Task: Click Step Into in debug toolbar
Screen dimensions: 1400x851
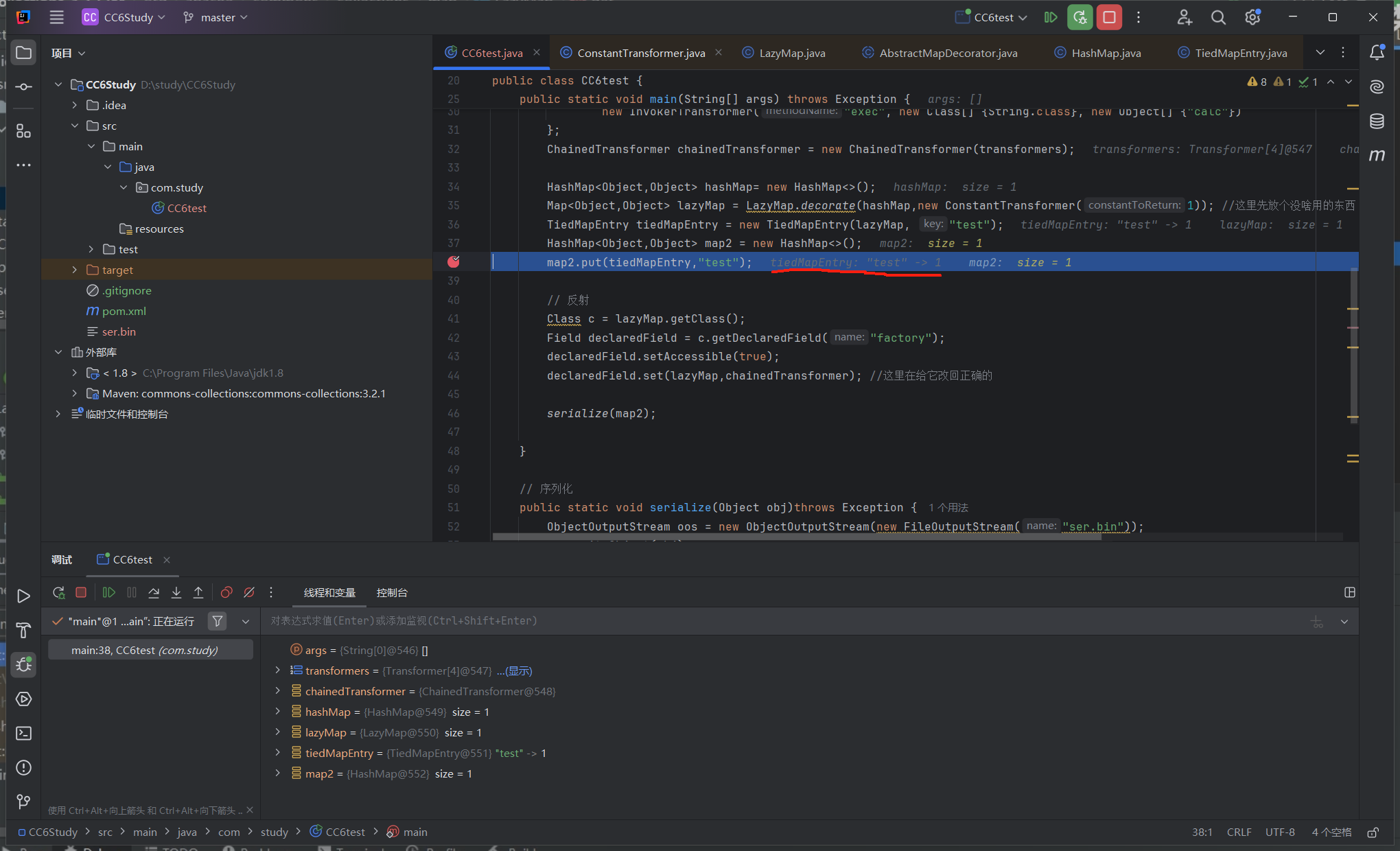Action: tap(176, 592)
